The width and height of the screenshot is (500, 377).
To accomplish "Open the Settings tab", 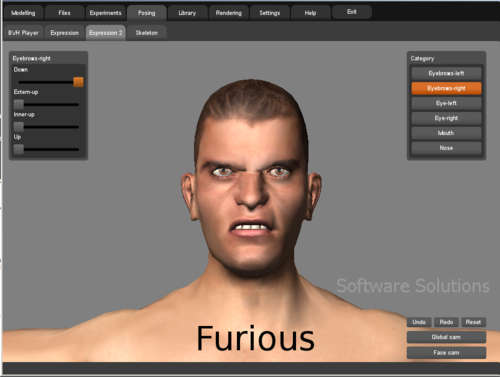I will pyautogui.click(x=269, y=13).
